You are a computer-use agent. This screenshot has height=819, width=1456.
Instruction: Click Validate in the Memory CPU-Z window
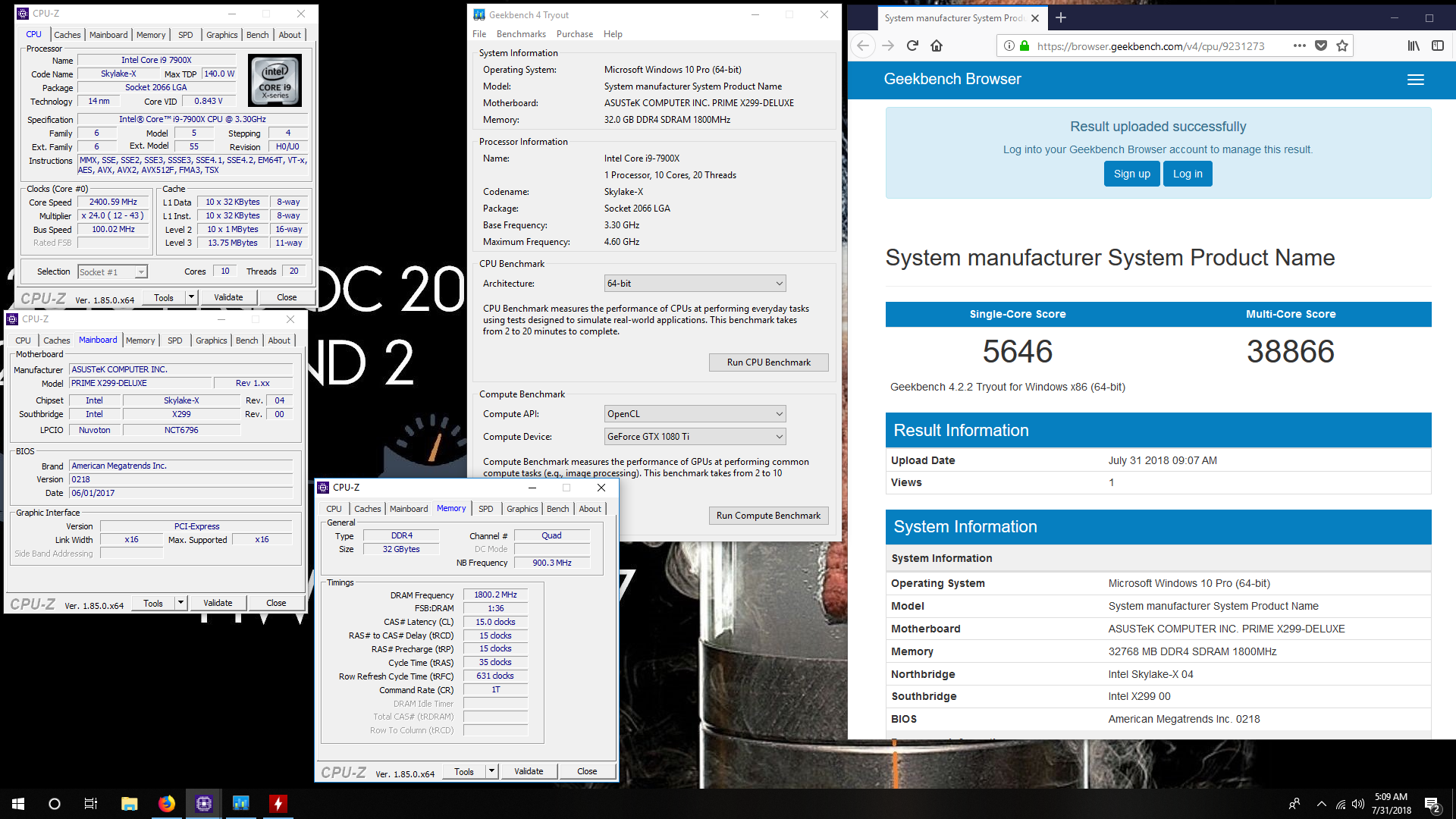pos(529,771)
